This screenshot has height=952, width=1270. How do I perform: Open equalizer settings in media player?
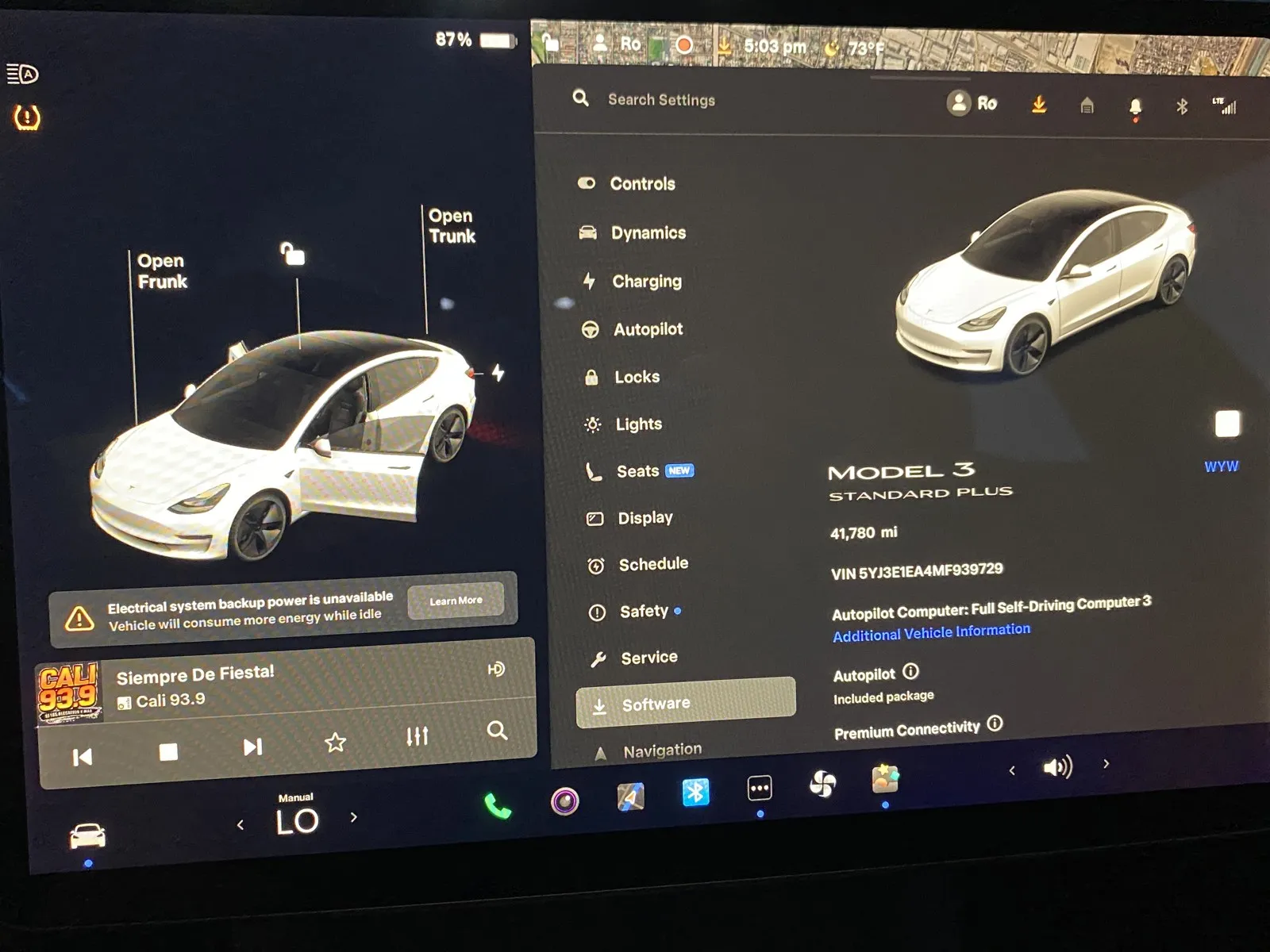click(x=417, y=736)
